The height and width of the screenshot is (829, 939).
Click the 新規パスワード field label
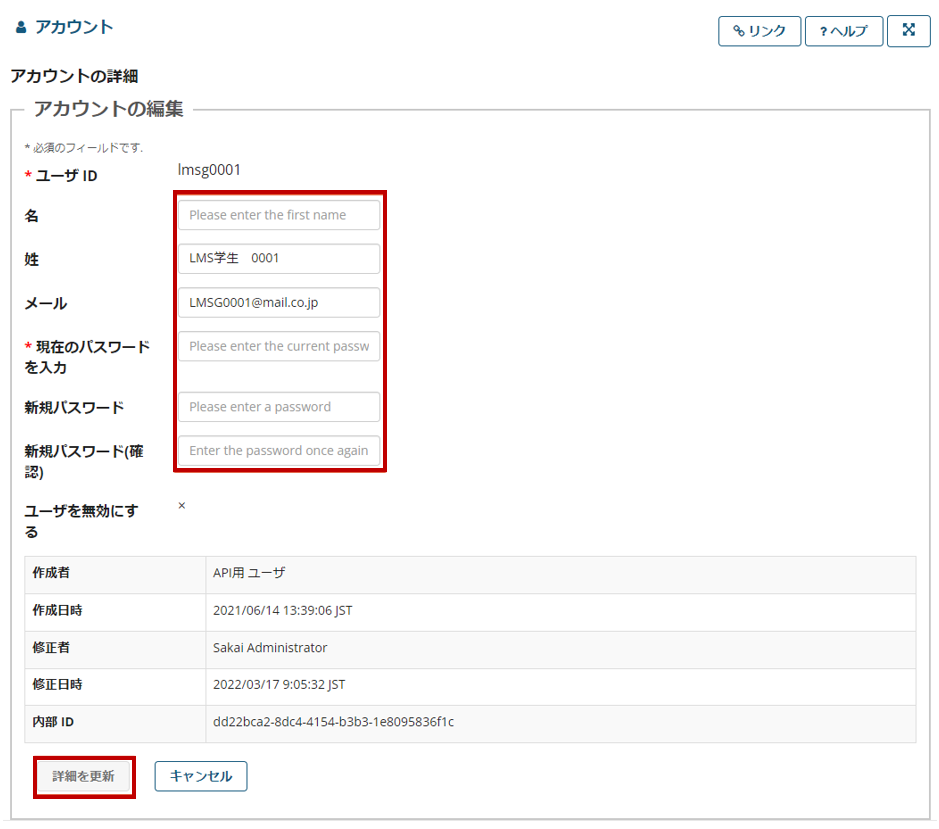(74, 407)
